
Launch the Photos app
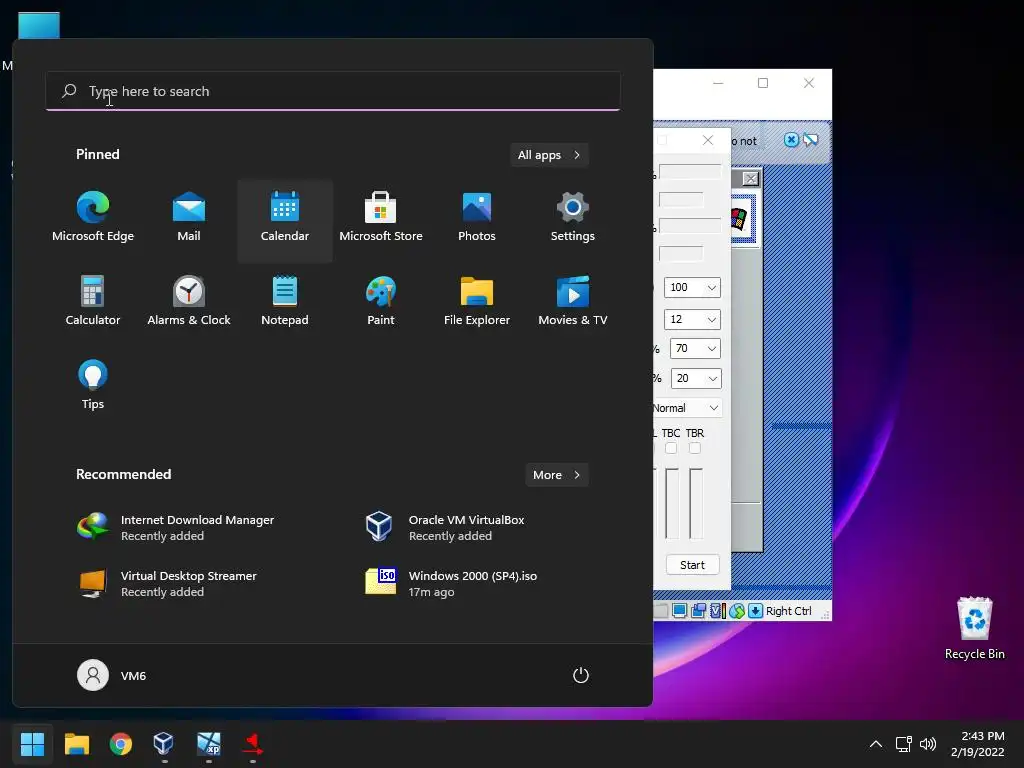(477, 219)
